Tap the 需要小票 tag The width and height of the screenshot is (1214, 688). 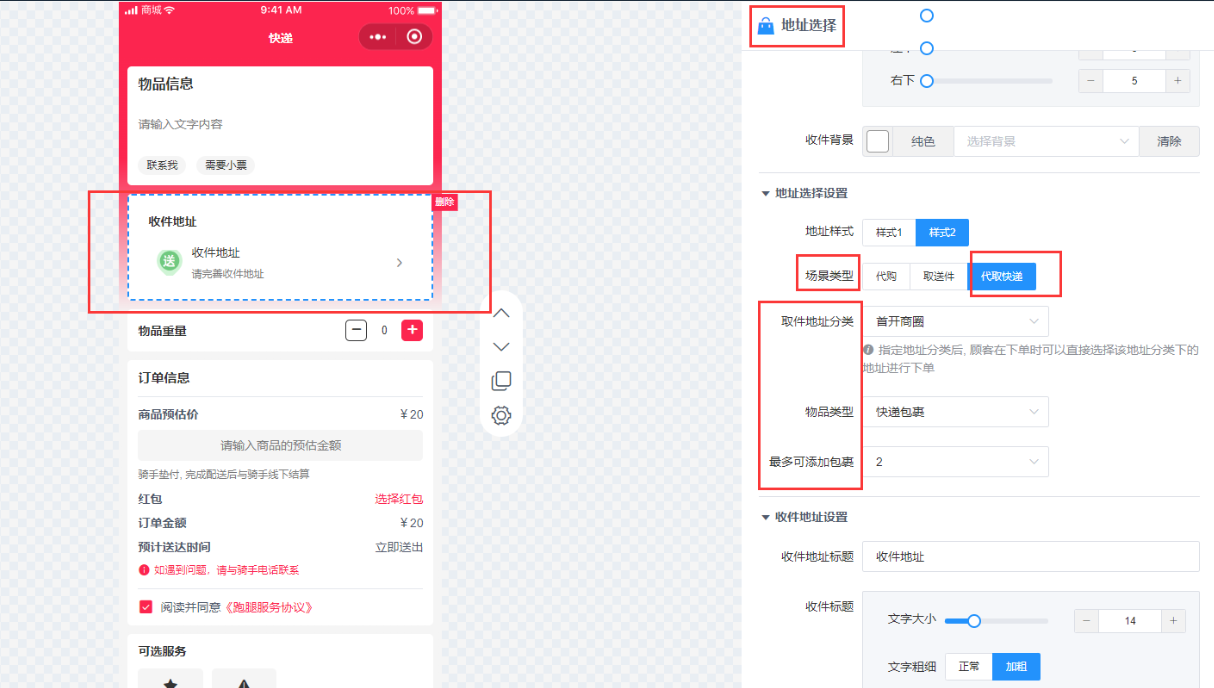(225, 165)
